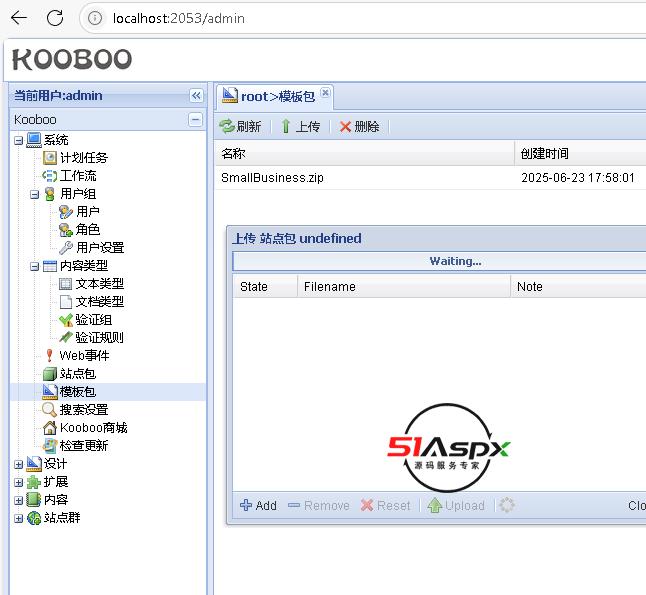Expand the 内容 tree node

[18, 500]
